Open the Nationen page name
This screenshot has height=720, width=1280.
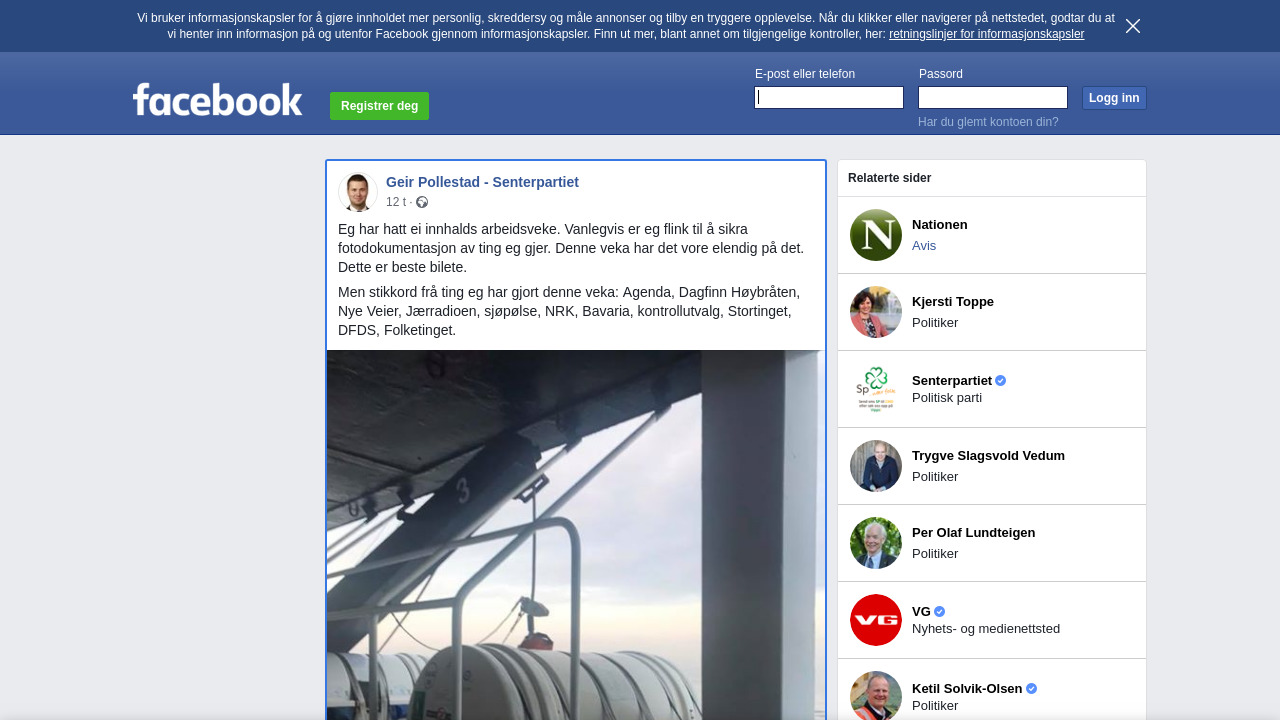click(940, 225)
